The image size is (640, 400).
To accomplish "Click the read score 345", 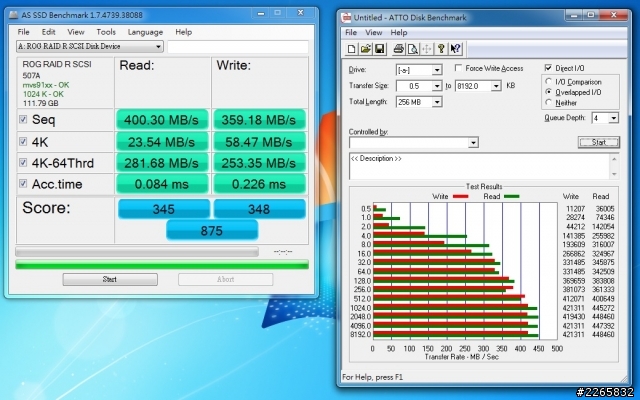I will [164, 209].
